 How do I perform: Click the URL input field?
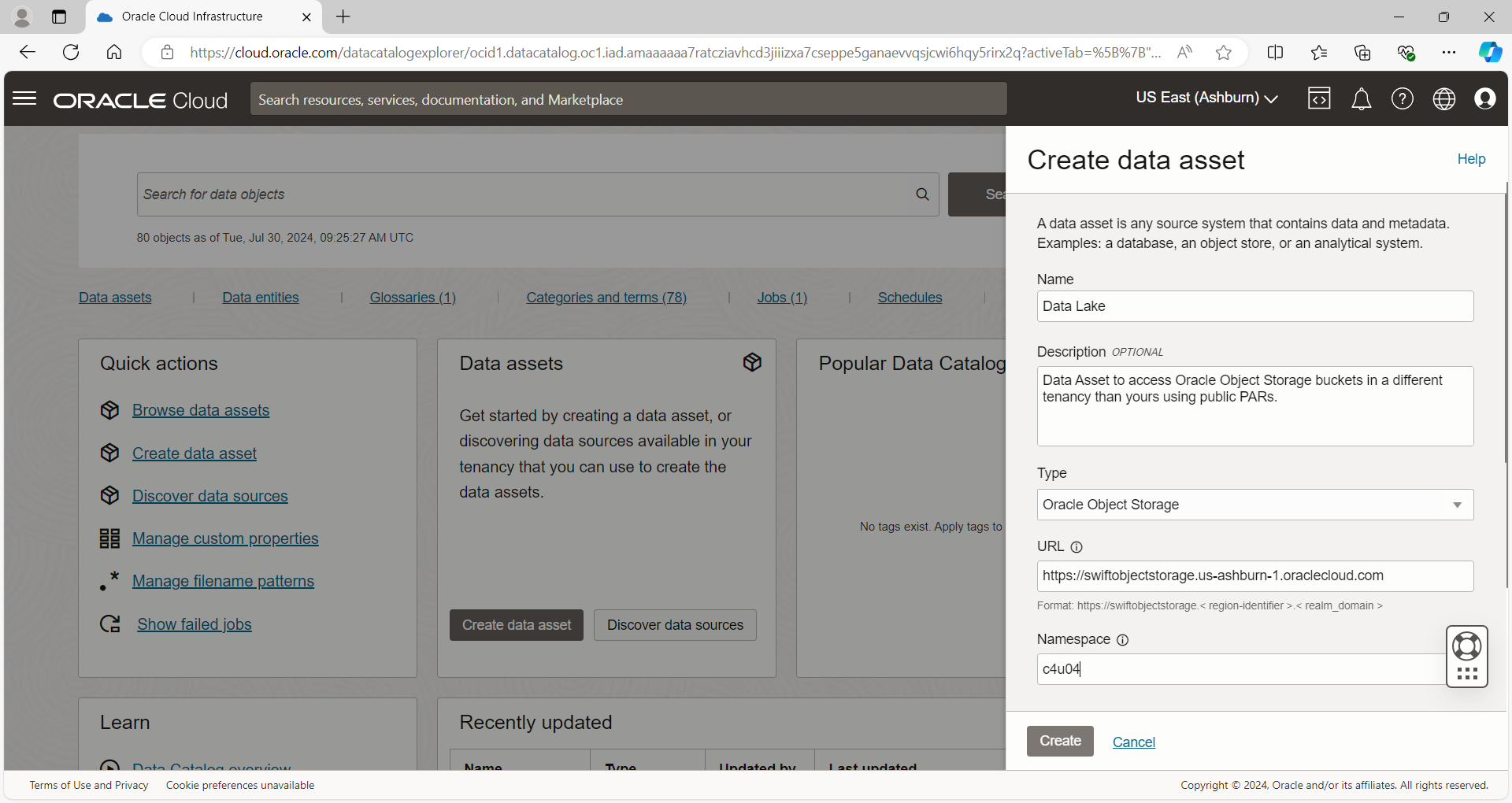(1254, 576)
